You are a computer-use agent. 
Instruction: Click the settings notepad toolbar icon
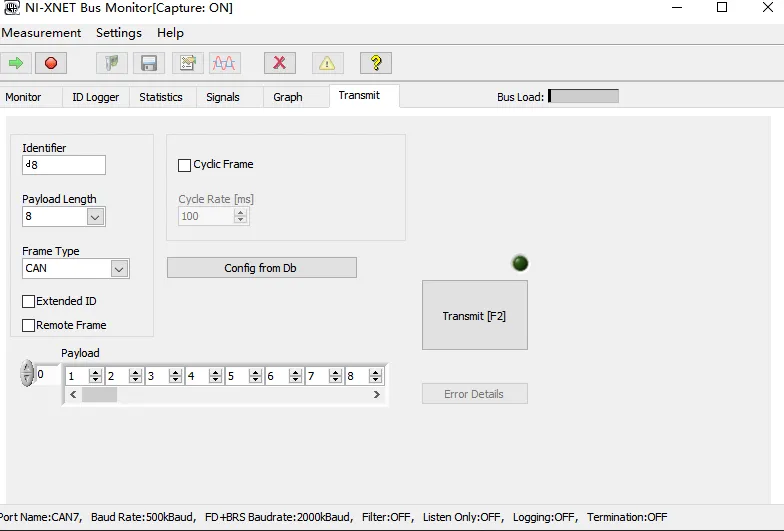coord(188,63)
